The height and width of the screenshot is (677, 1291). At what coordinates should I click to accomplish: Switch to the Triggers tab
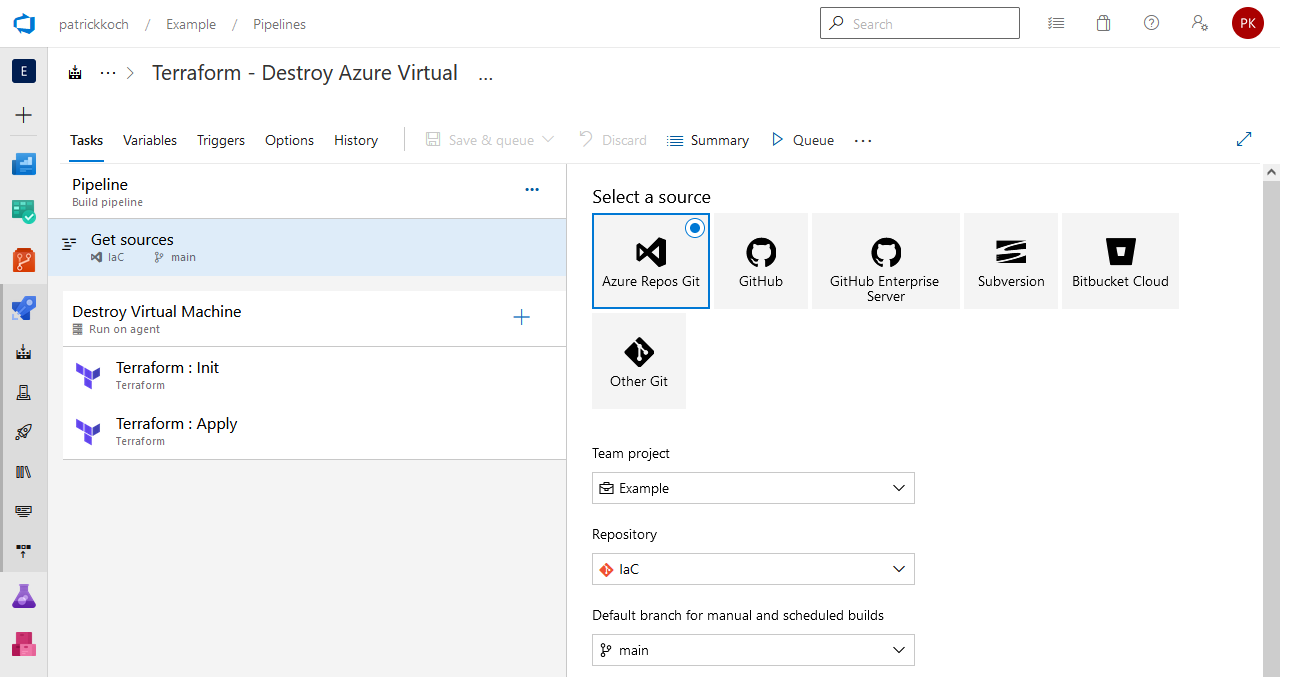click(221, 140)
